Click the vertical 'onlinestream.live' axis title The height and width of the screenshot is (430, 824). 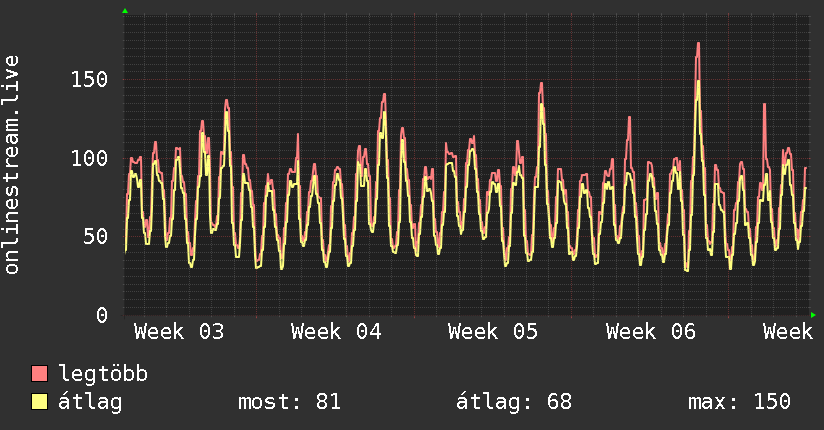(x=11, y=165)
